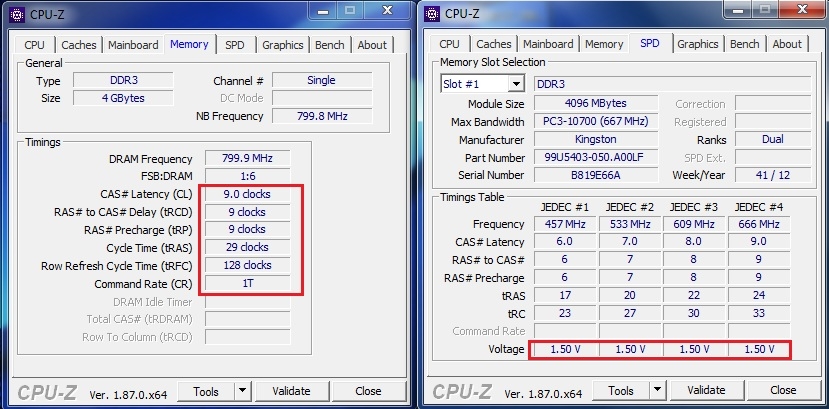This screenshot has height=409, width=829.
Task: Open the Bench tab in left window
Action: [330, 45]
